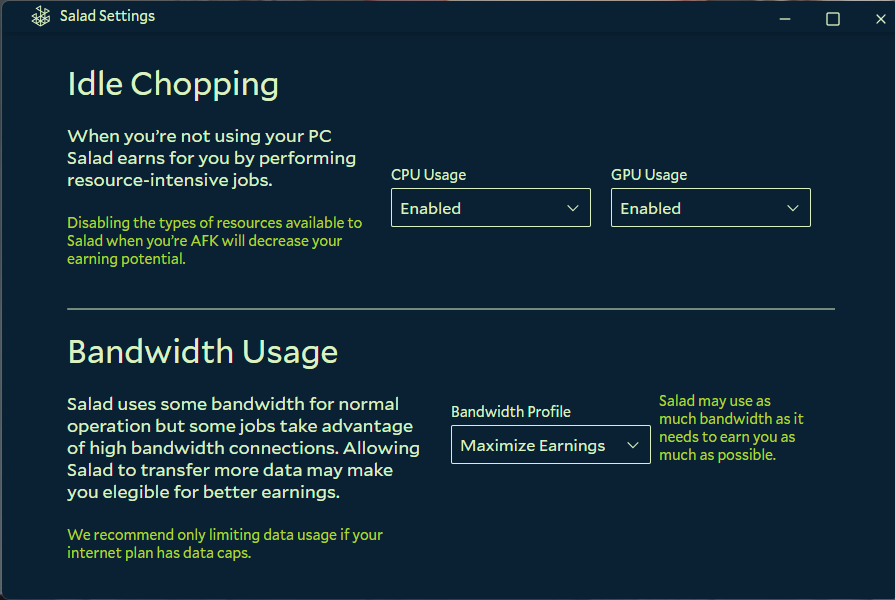Screen dimensions: 895x600
Task: Click the Bandwidth Profile chevron arrow
Action: click(633, 445)
